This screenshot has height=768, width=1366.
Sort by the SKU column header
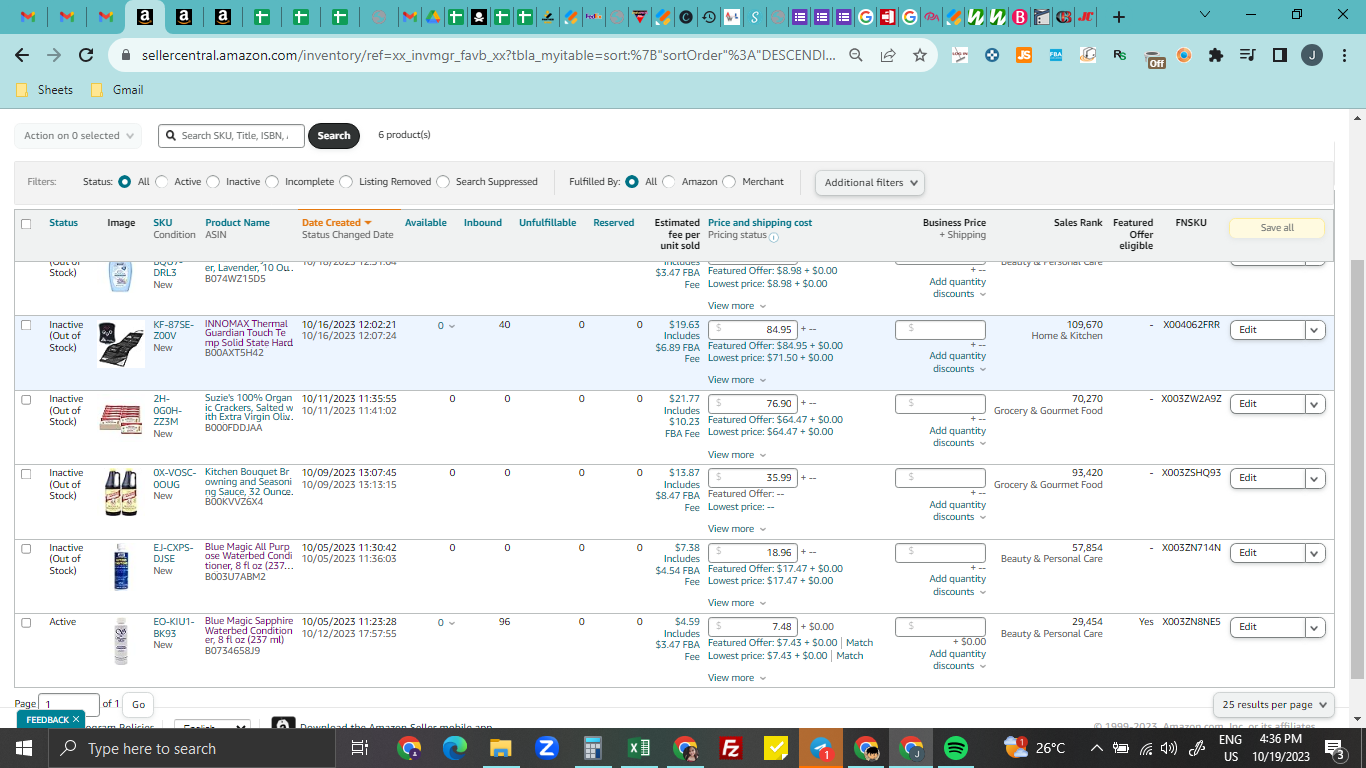point(162,223)
